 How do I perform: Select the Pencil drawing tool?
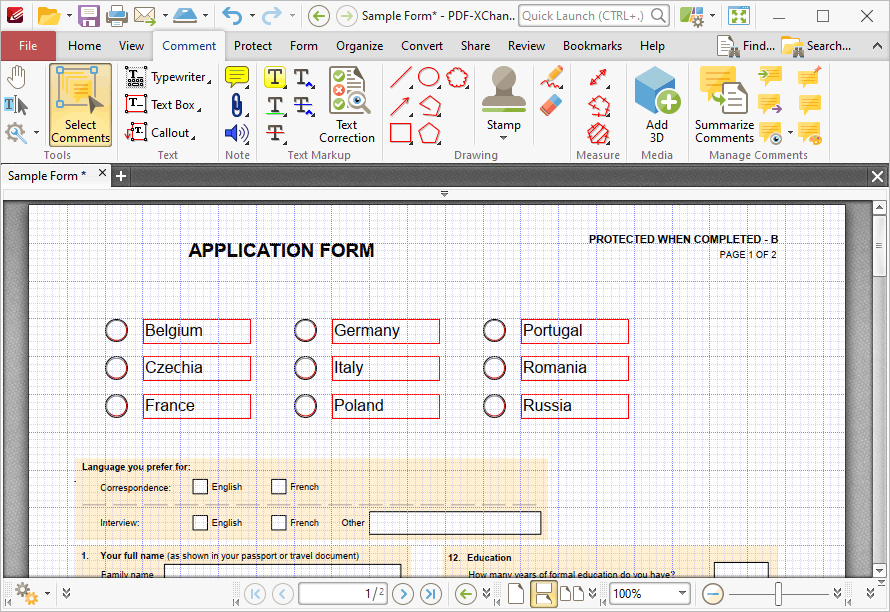pyautogui.click(x=551, y=77)
